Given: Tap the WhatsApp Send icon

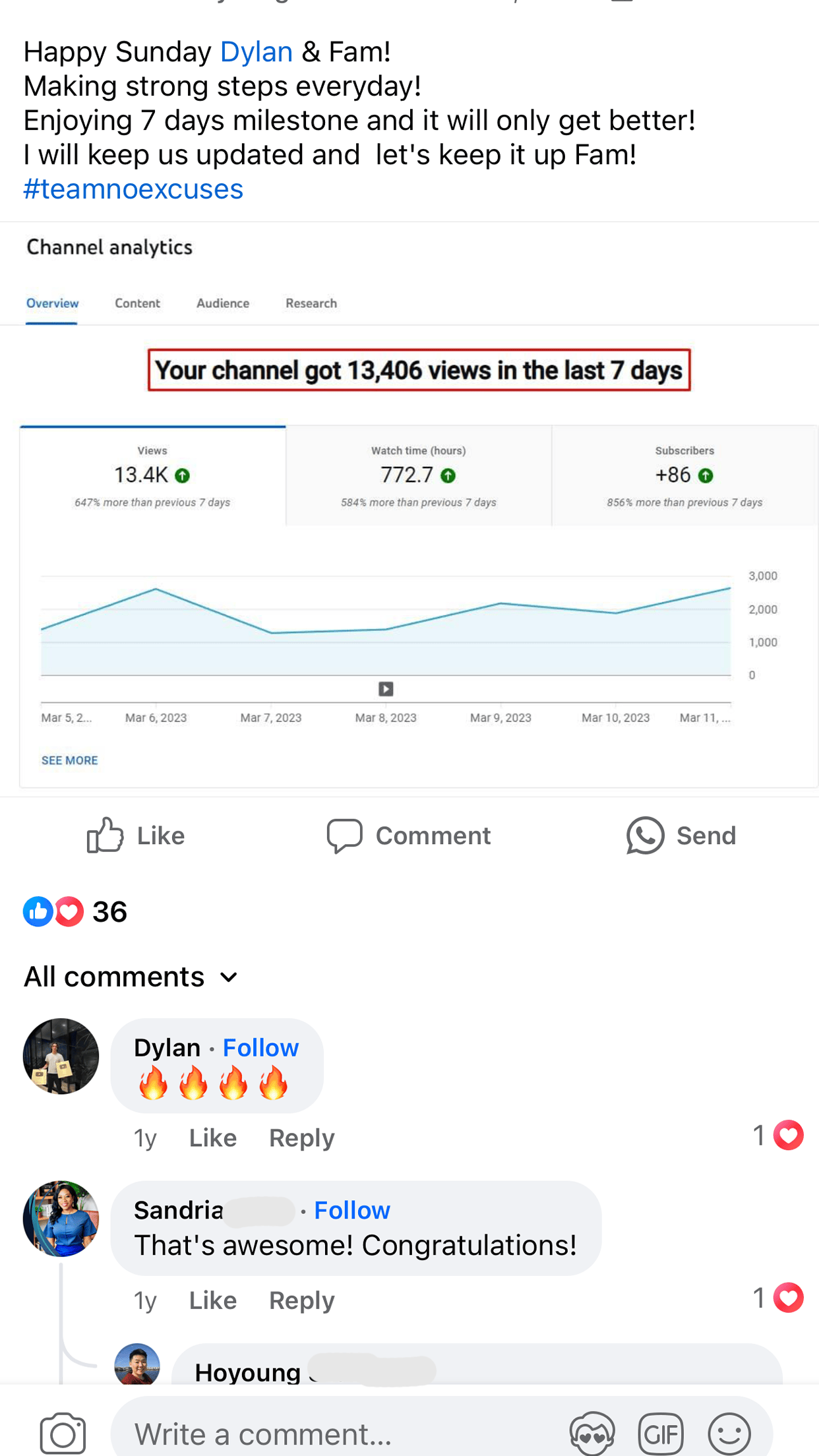Looking at the screenshot, I should click(x=645, y=835).
